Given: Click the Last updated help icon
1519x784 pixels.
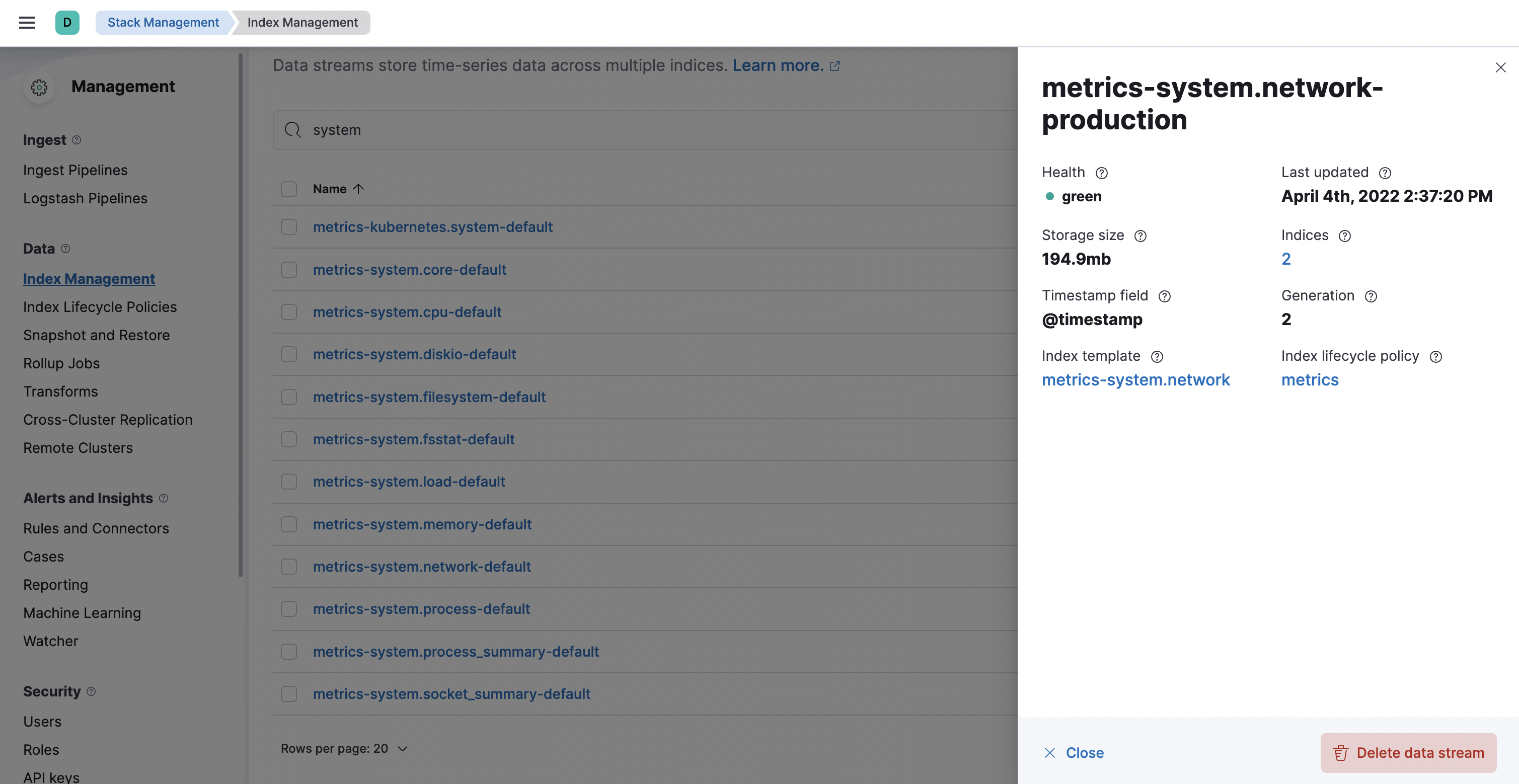Looking at the screenshot, I should [x=1385, y=173].
